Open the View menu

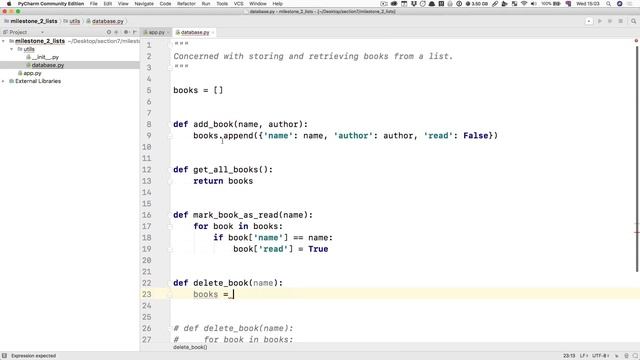123,4
